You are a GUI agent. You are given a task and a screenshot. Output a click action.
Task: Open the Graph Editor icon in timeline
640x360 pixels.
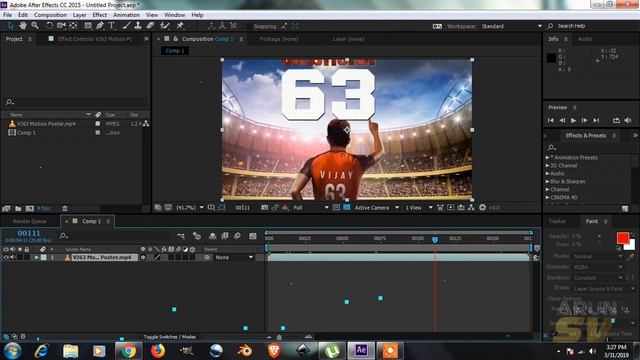click(253, 236)
